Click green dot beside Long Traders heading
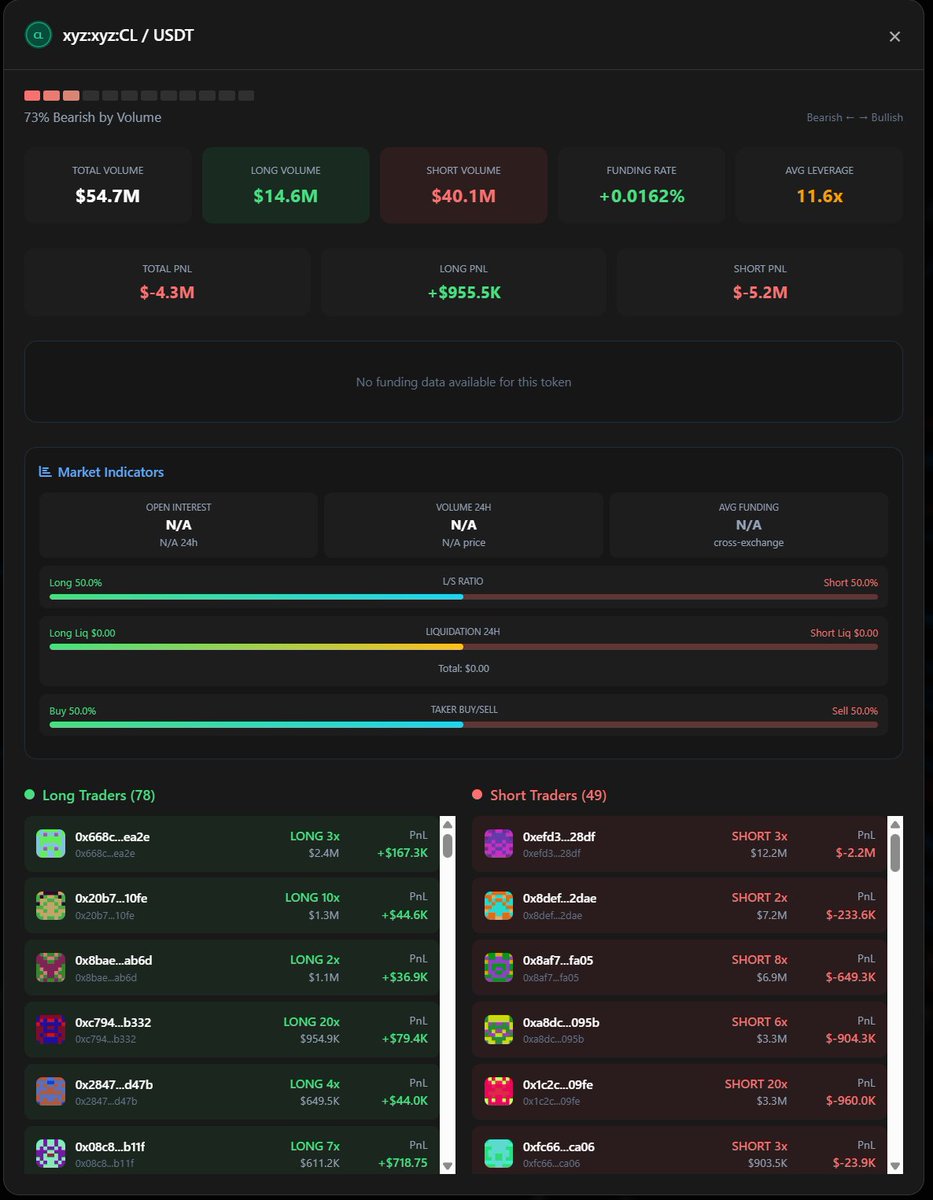The height and width of the screenshot is (1200, 933). tap(30, 795)
